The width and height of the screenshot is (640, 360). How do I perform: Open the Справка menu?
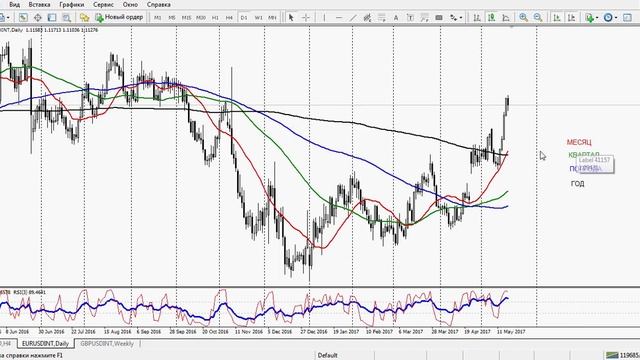pos(158,4)
